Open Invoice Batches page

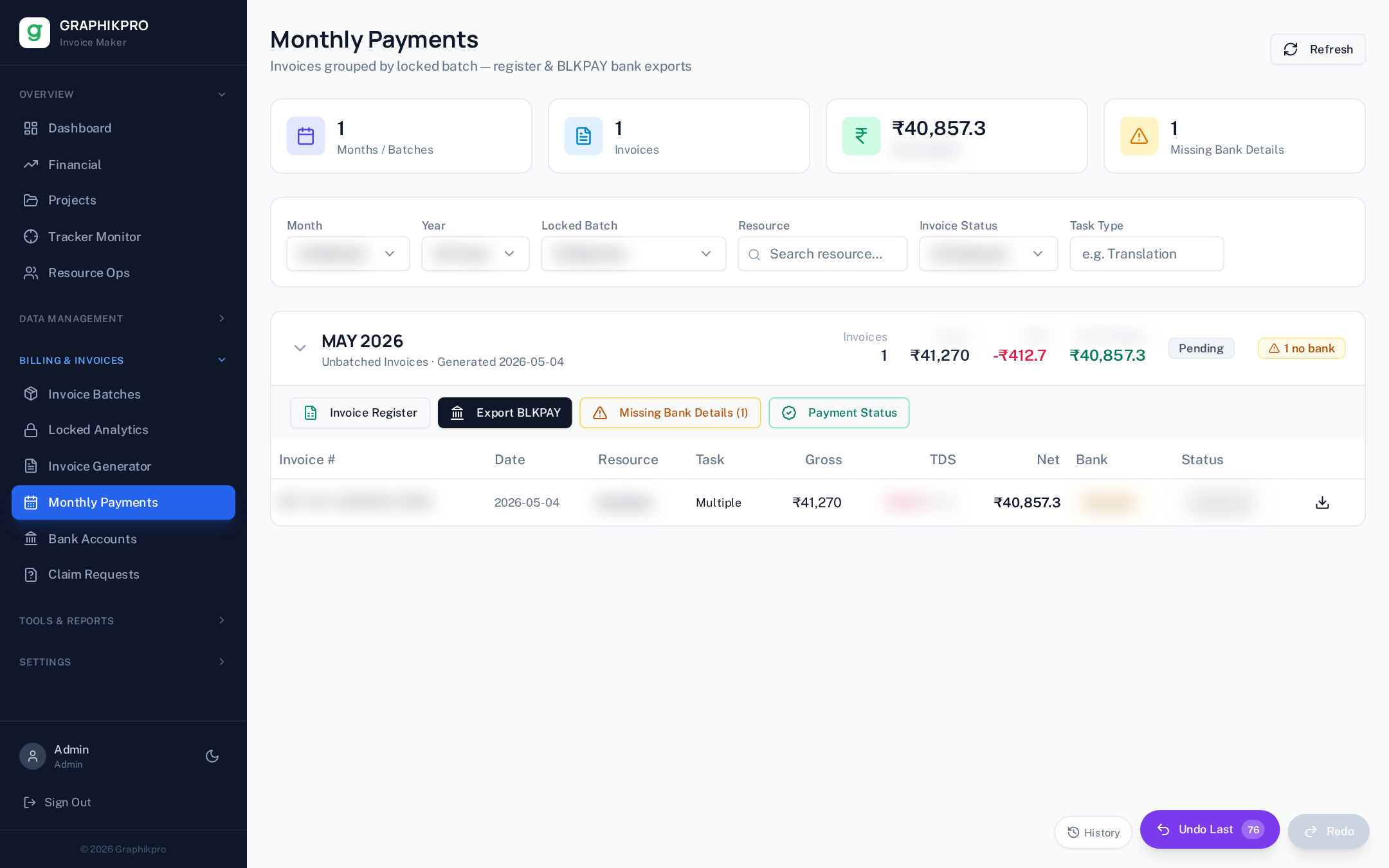[123, 394]
